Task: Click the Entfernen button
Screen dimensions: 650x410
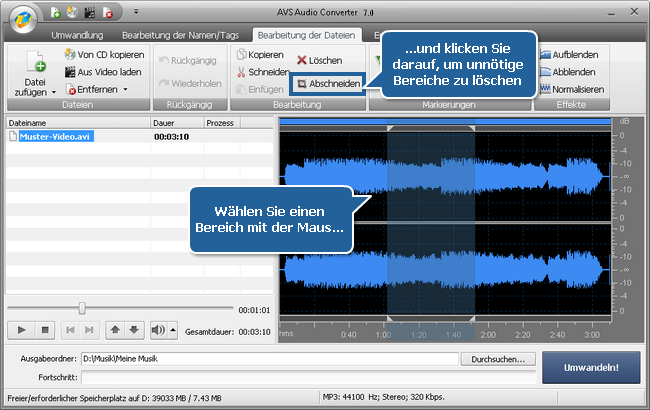Action: (x=92, y=89)
